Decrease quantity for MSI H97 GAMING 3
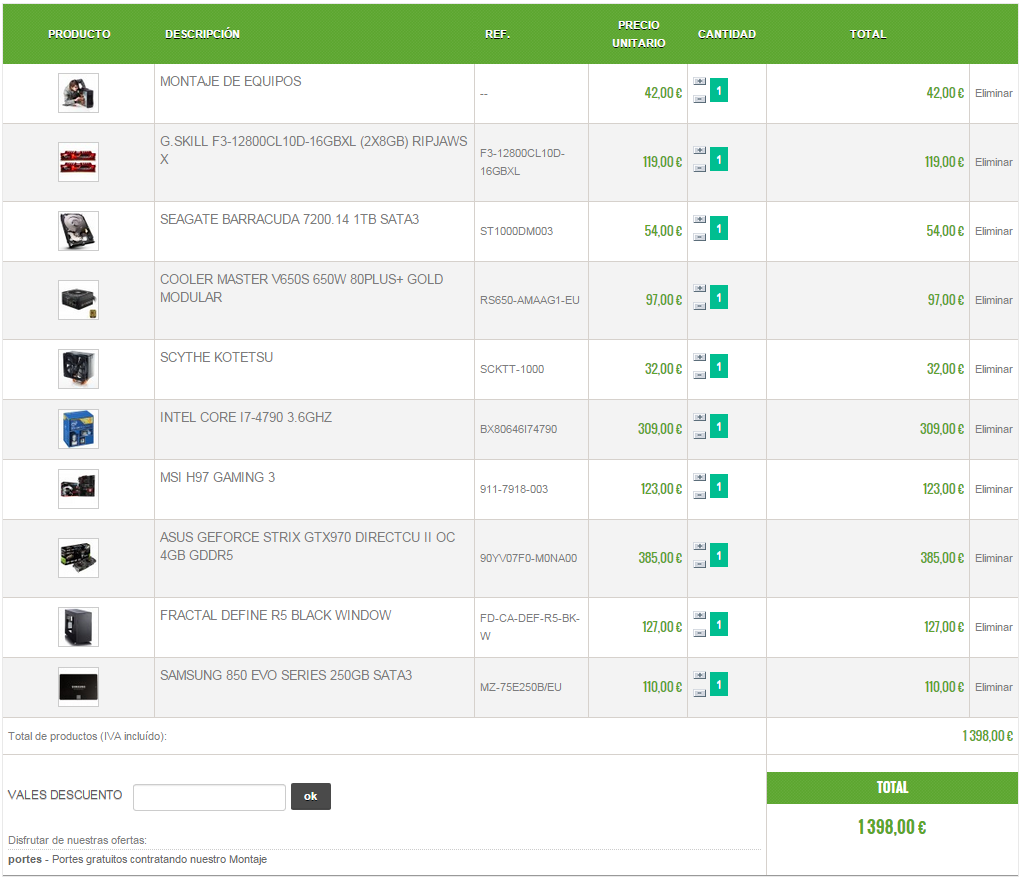The width and height of the screenshot is (1023, 882). coord(699,496)
